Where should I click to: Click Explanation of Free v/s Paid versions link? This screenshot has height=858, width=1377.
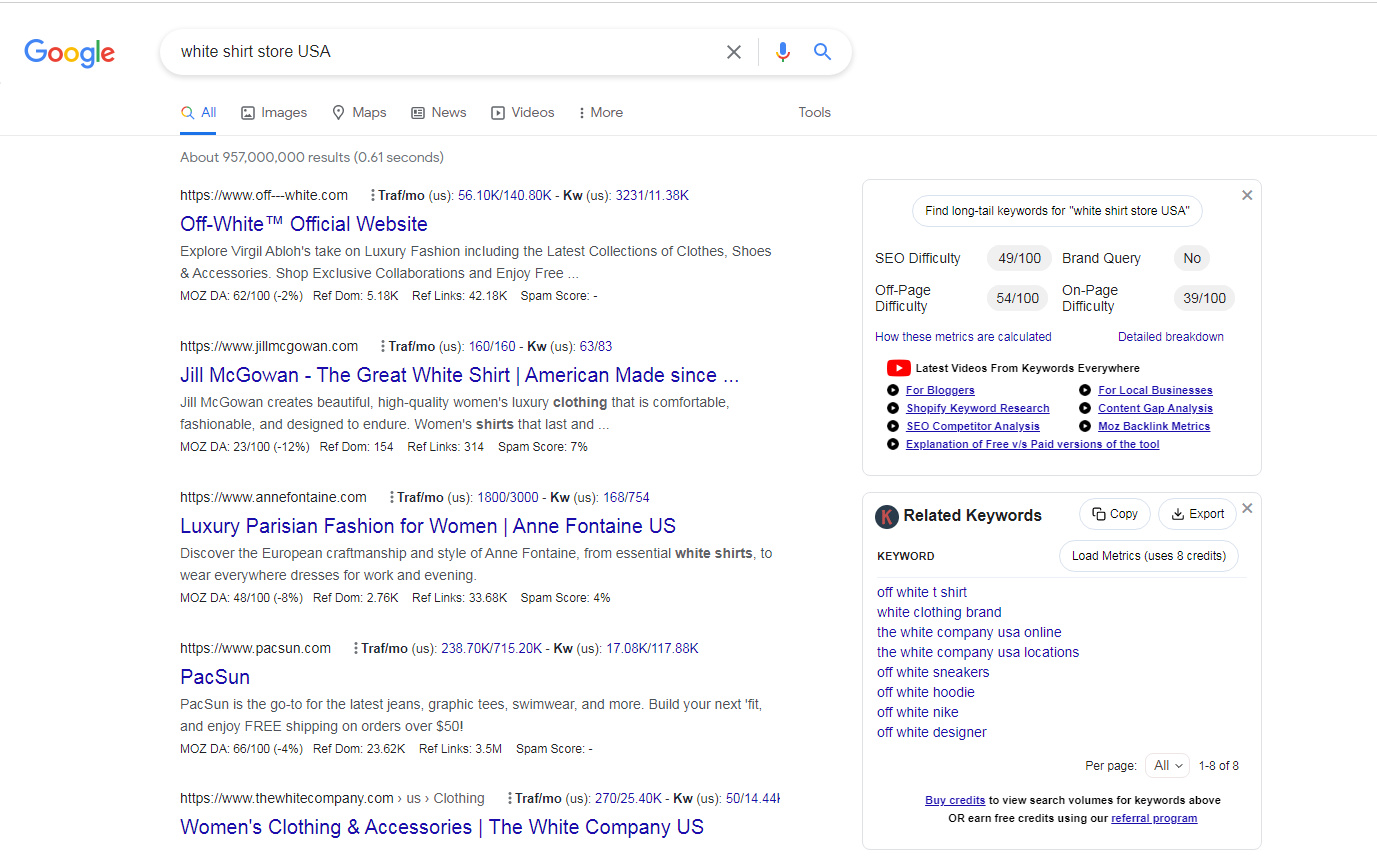[1033, 444]
